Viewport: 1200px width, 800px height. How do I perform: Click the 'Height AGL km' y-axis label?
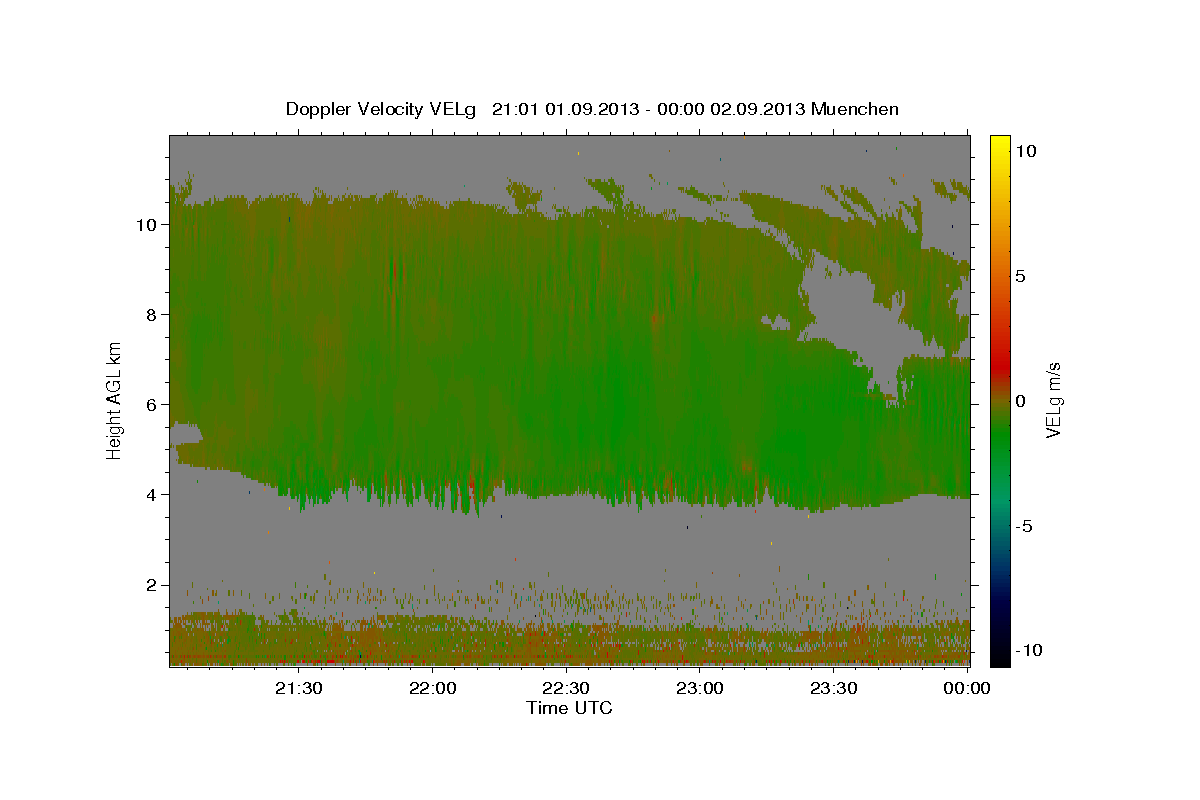click(x=115, y=400)
